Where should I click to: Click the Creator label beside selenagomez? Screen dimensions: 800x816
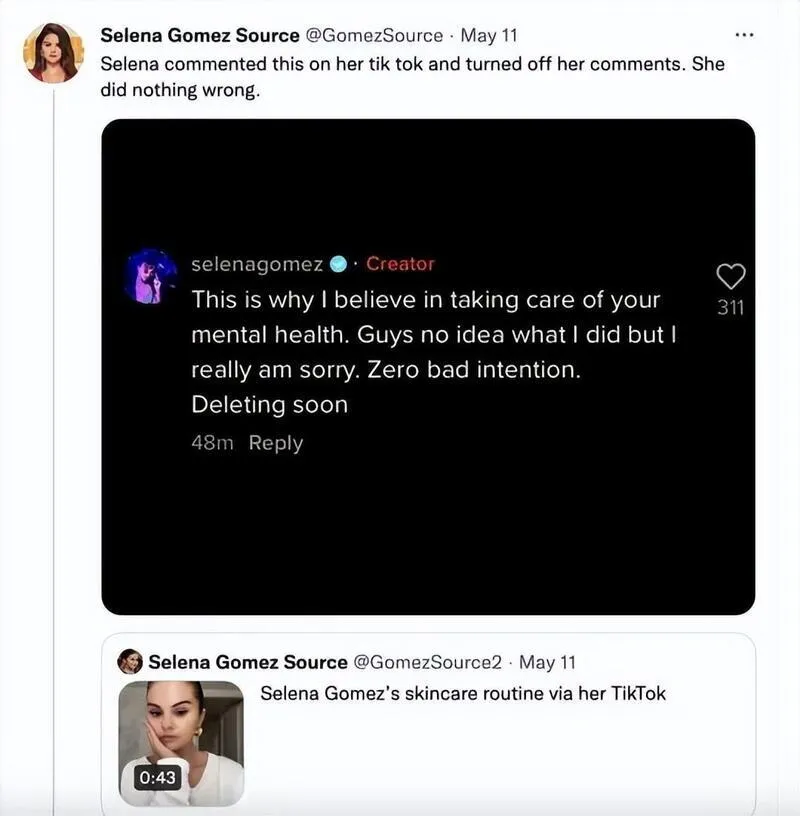[400, 264]
